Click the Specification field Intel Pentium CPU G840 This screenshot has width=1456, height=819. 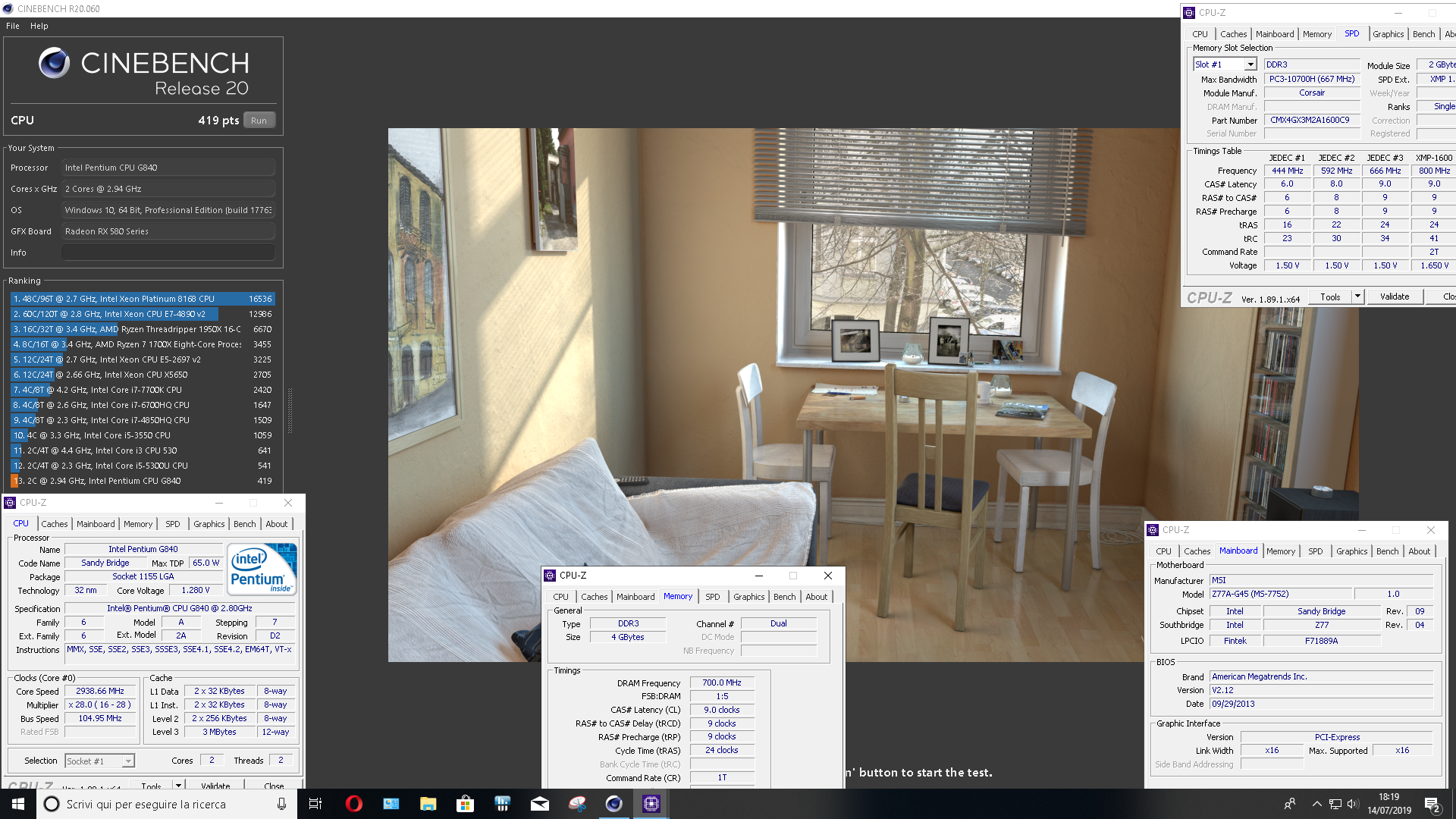(x=180, y=608)
